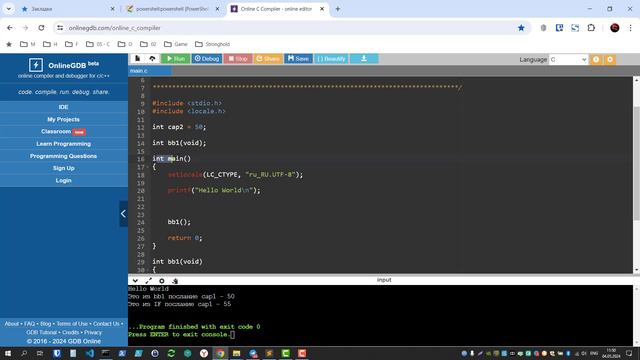Open Visual Studio Code from the taskbar

coord(90,353)
